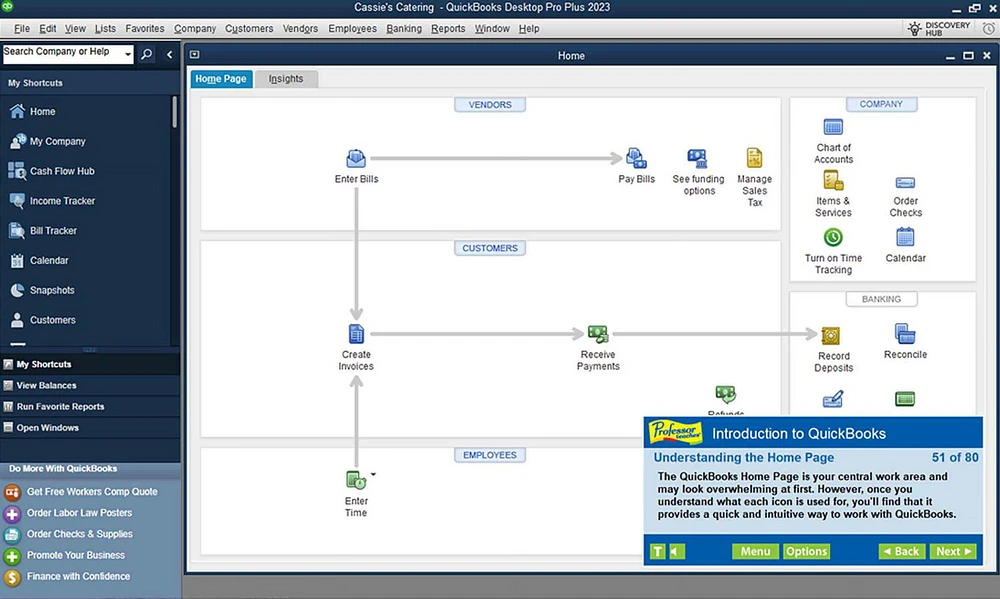Select Run Favorite Reports in the sidebar

click(90, 406)
